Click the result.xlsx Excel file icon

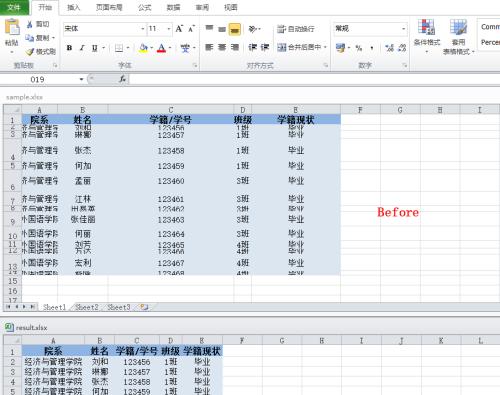coord(9,327)
